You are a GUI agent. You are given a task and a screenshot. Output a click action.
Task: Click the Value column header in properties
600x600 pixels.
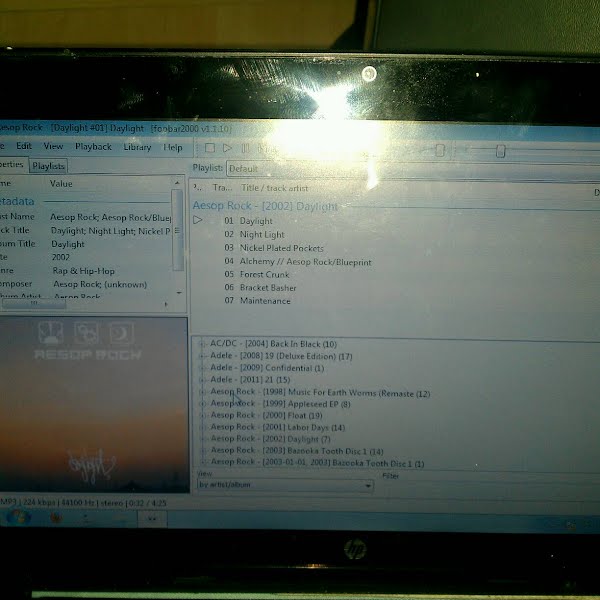[x=61, y=184]
